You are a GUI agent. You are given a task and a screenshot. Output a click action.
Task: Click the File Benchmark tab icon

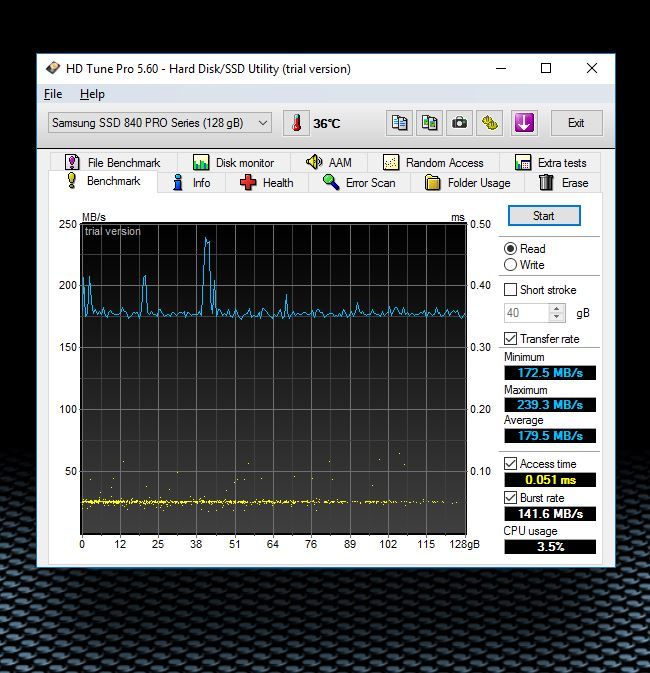72,162
